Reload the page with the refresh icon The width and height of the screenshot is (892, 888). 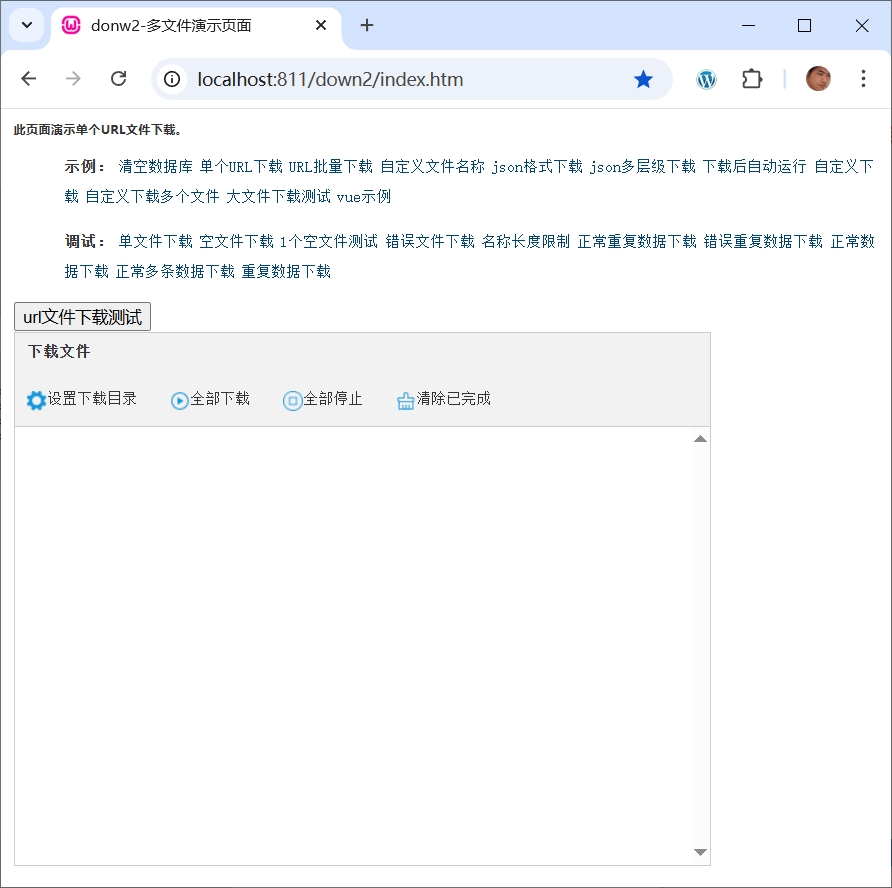point(118,79)
